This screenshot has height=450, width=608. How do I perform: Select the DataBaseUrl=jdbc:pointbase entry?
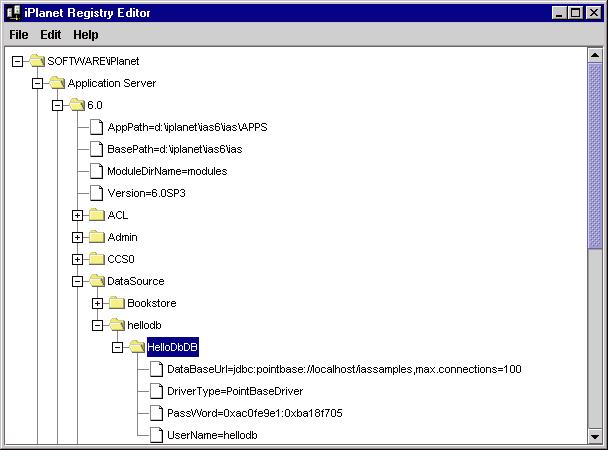point(344,369)
